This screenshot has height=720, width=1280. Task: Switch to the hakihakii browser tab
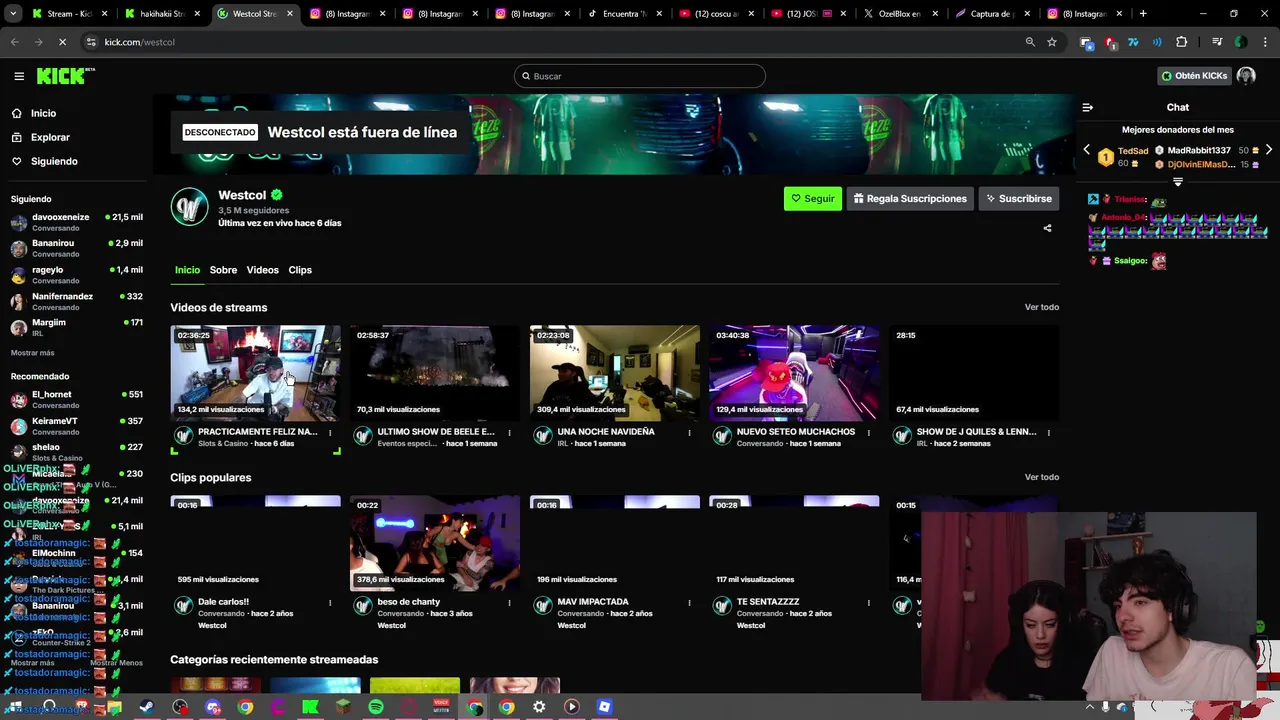tap(162, 14)
